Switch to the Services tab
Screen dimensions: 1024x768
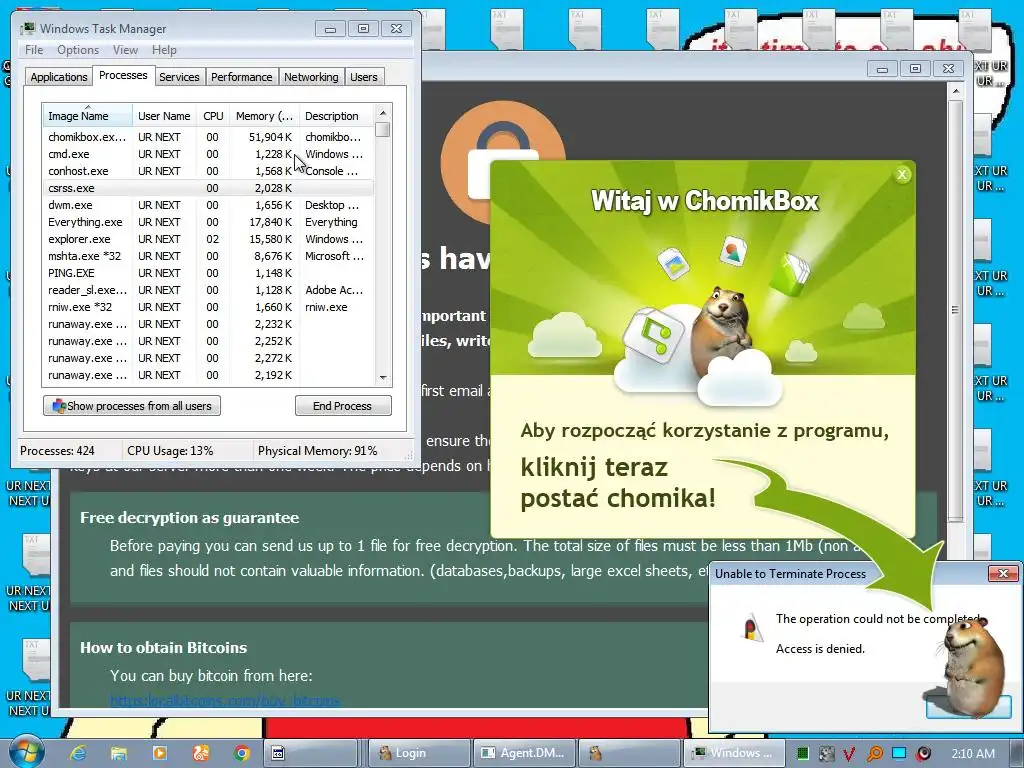coord(179,77)
